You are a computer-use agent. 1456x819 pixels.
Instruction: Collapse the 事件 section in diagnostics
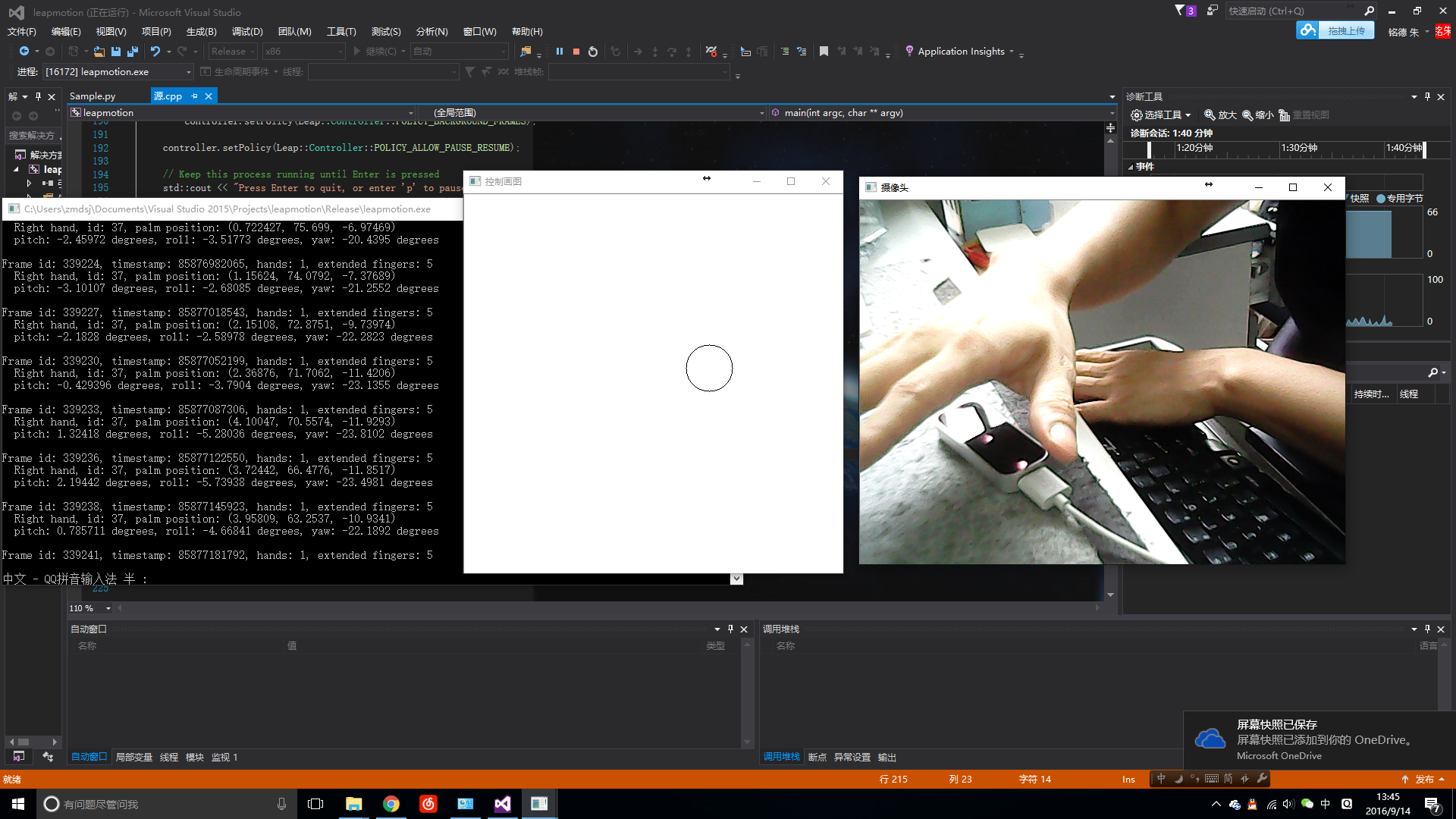point(1130,167)
